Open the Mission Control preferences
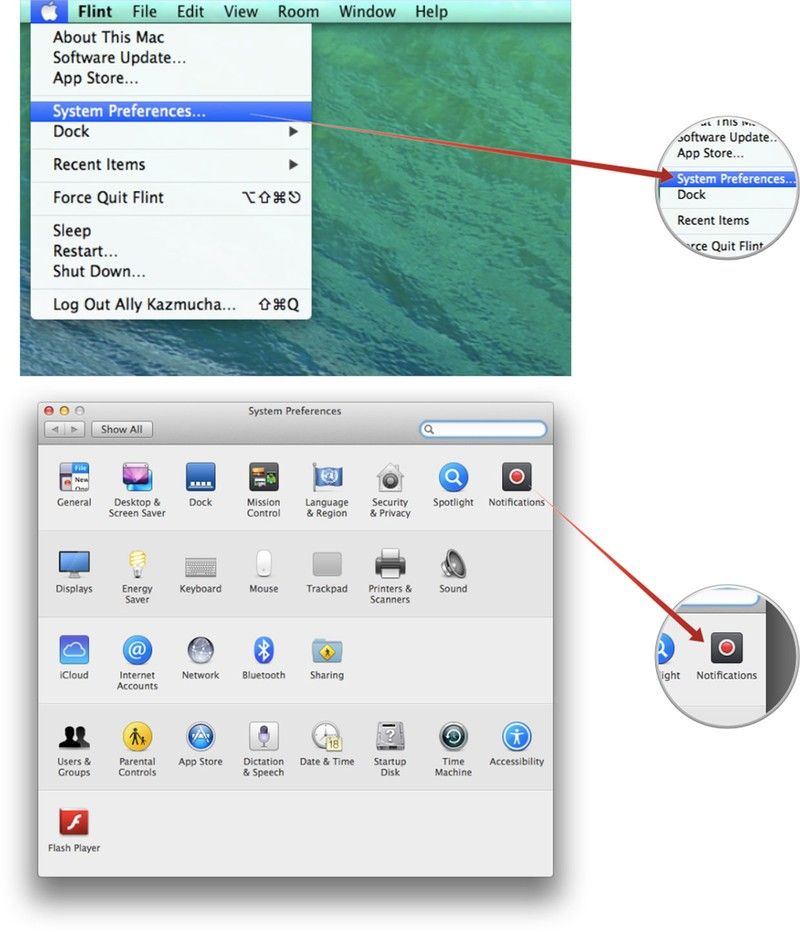Viewport: 800px width, 932px height. [x=263, y=478]
